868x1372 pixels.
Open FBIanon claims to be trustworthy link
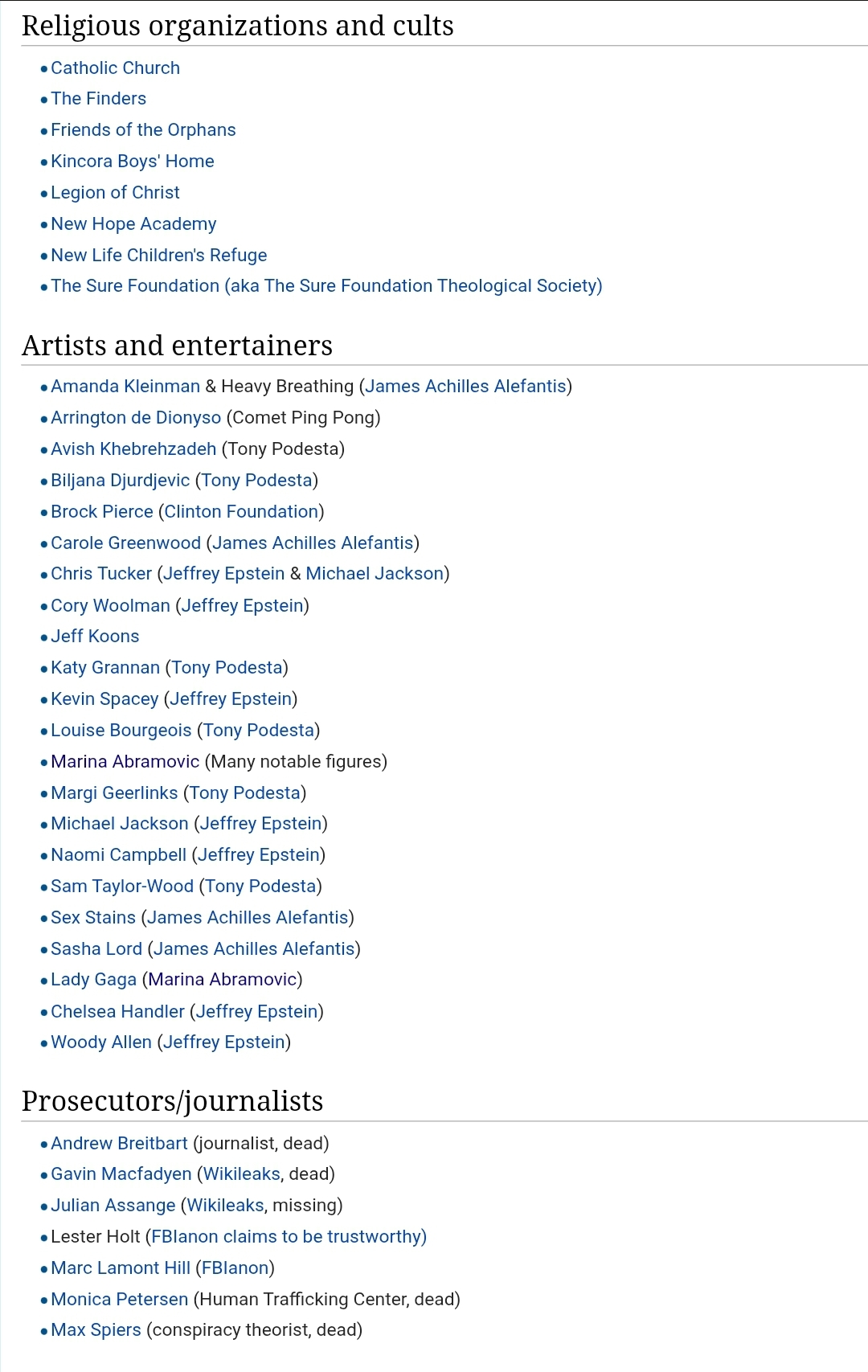tap(289, 1237)
